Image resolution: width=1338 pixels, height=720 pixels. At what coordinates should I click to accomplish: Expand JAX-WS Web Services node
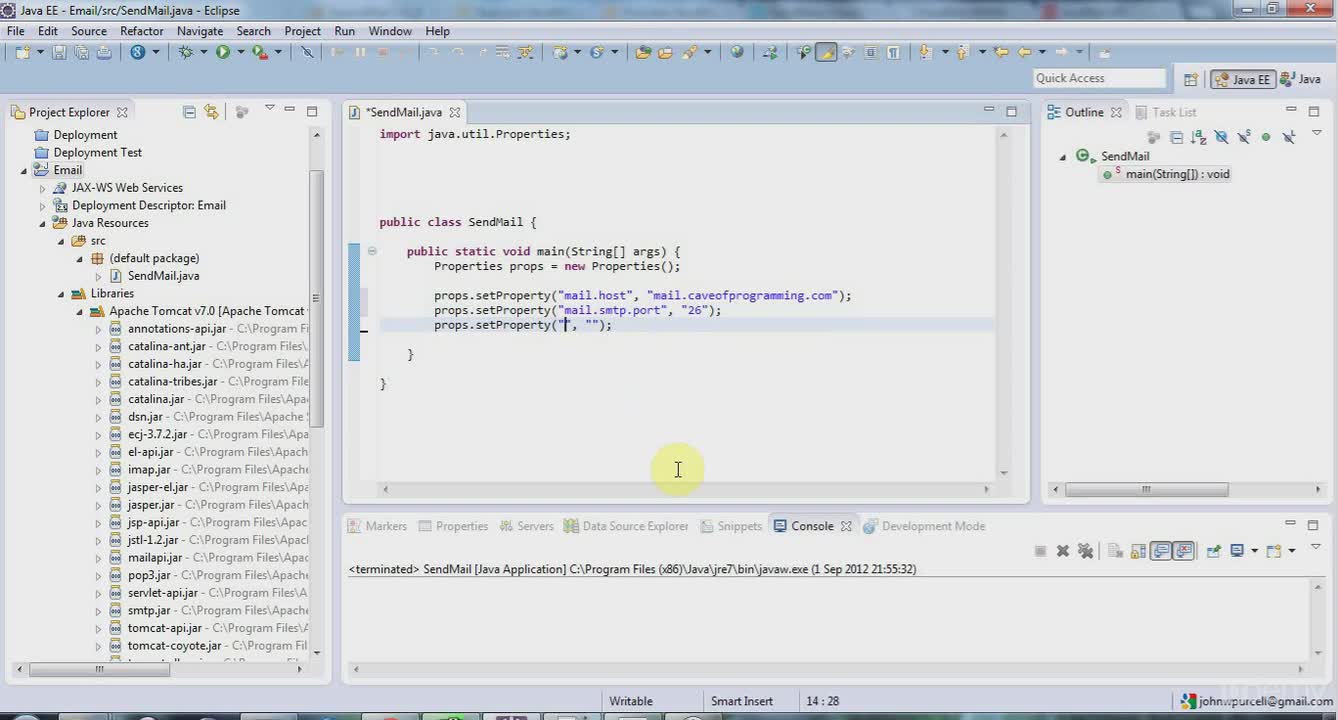(42, 188)
